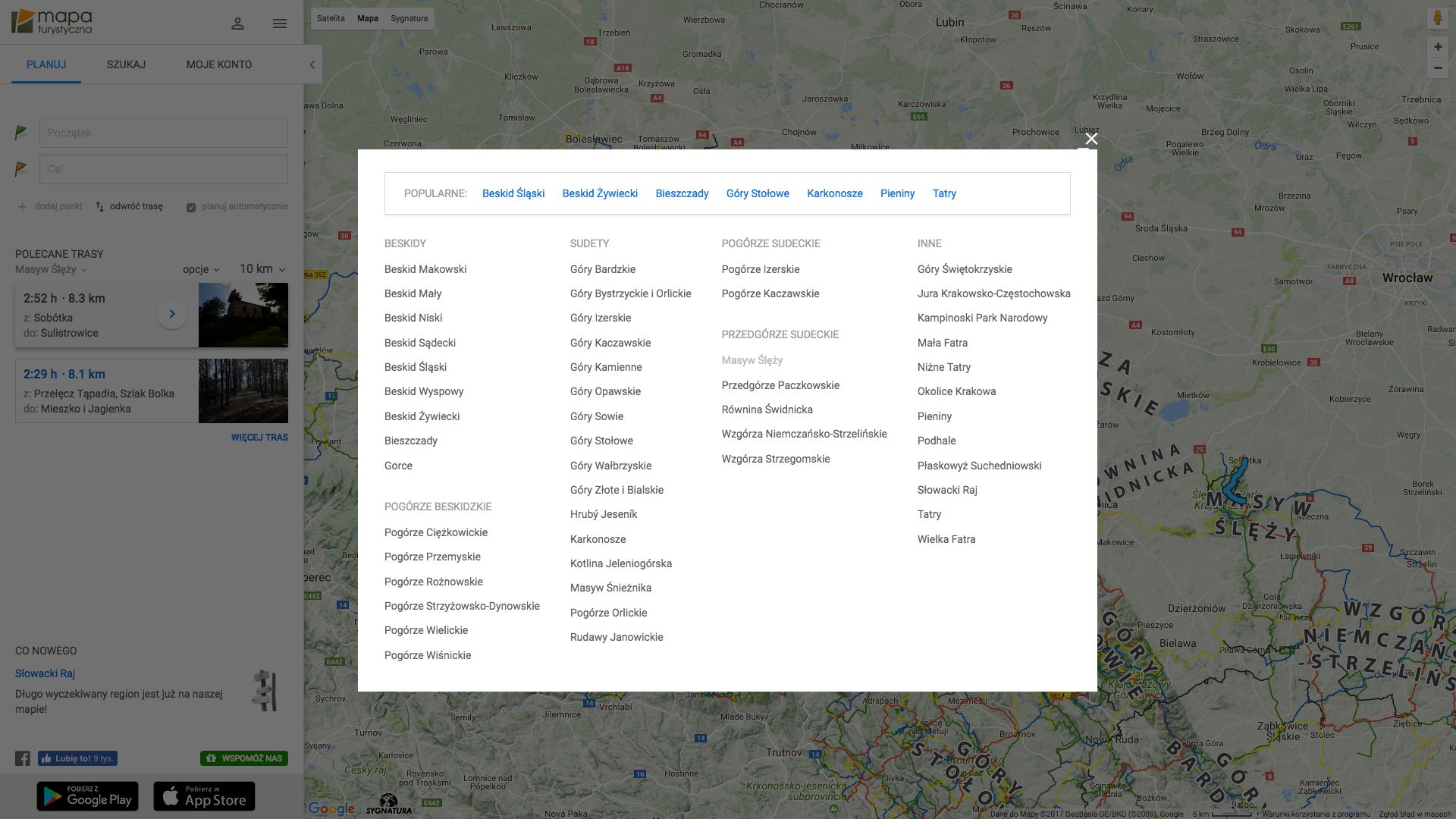Click the user account icon

click(237, 24)
